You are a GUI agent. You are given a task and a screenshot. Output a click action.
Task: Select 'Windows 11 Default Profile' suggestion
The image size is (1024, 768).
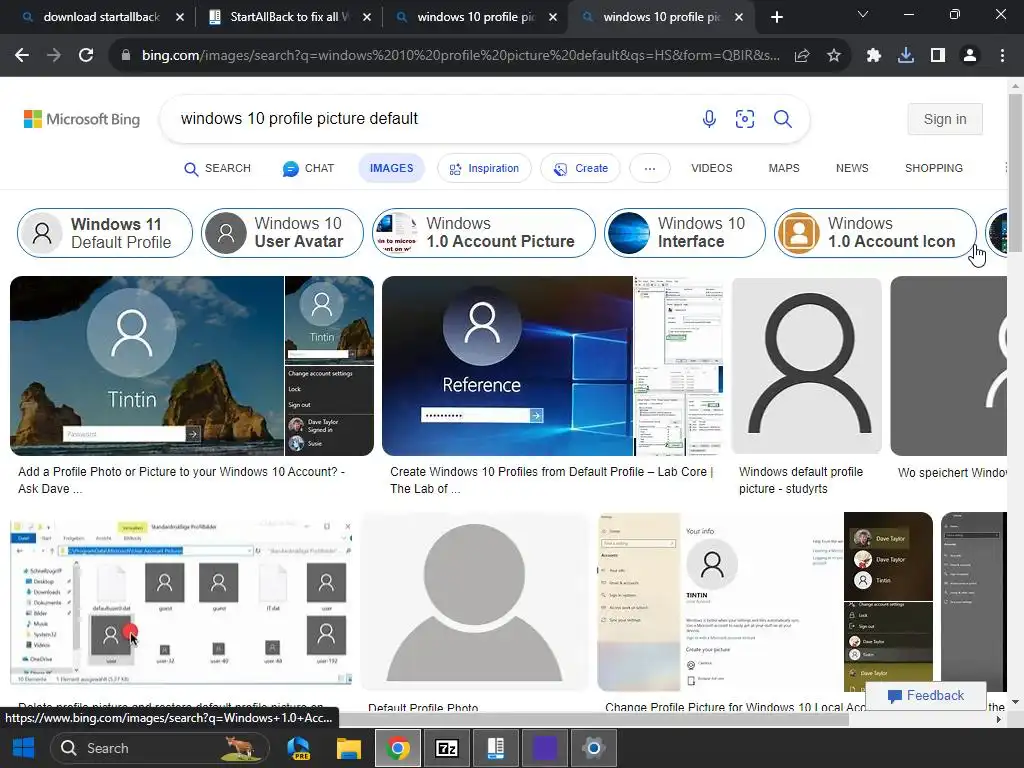(x=105, y=233)
